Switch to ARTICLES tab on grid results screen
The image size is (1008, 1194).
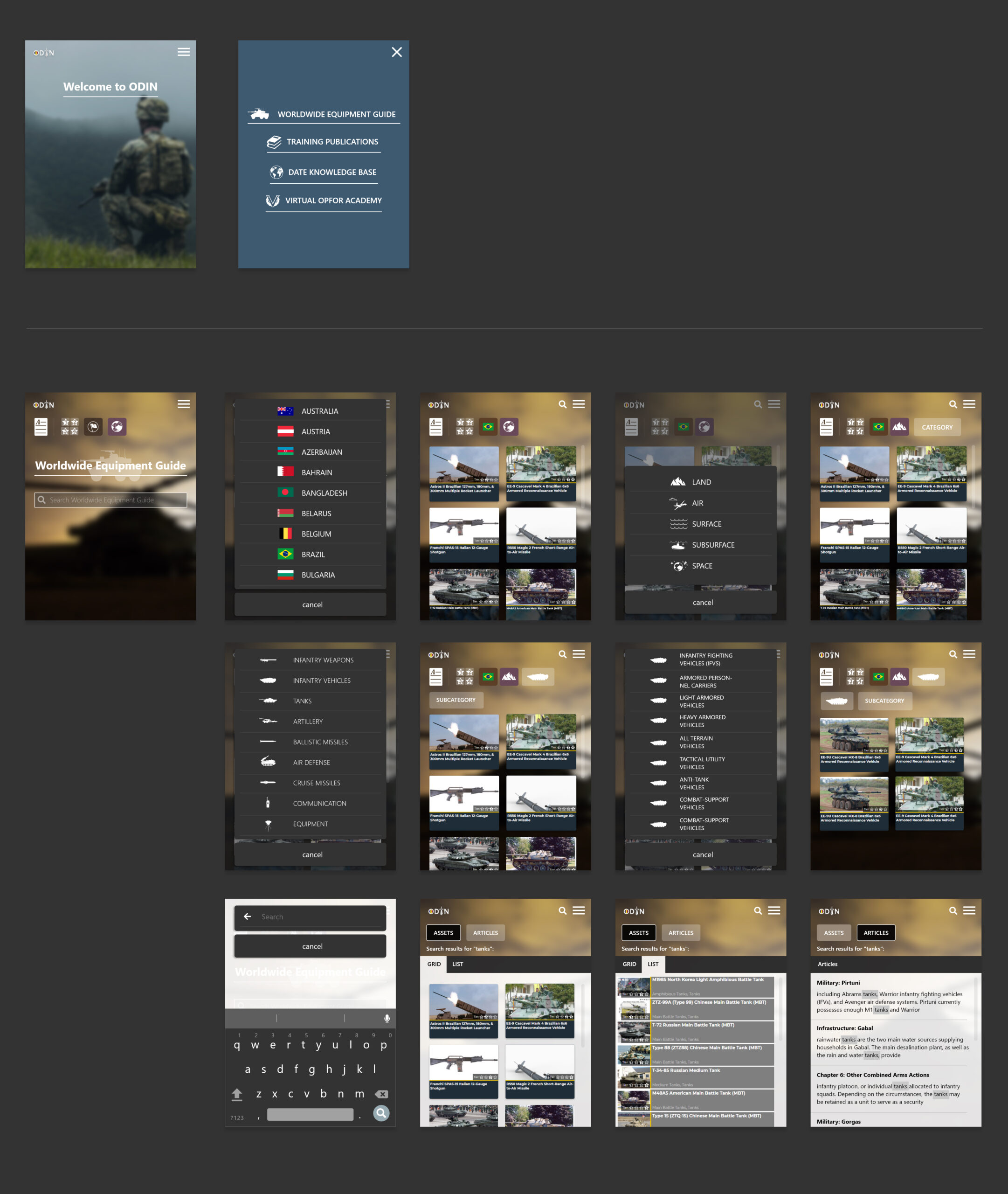[x=485, y=933]
